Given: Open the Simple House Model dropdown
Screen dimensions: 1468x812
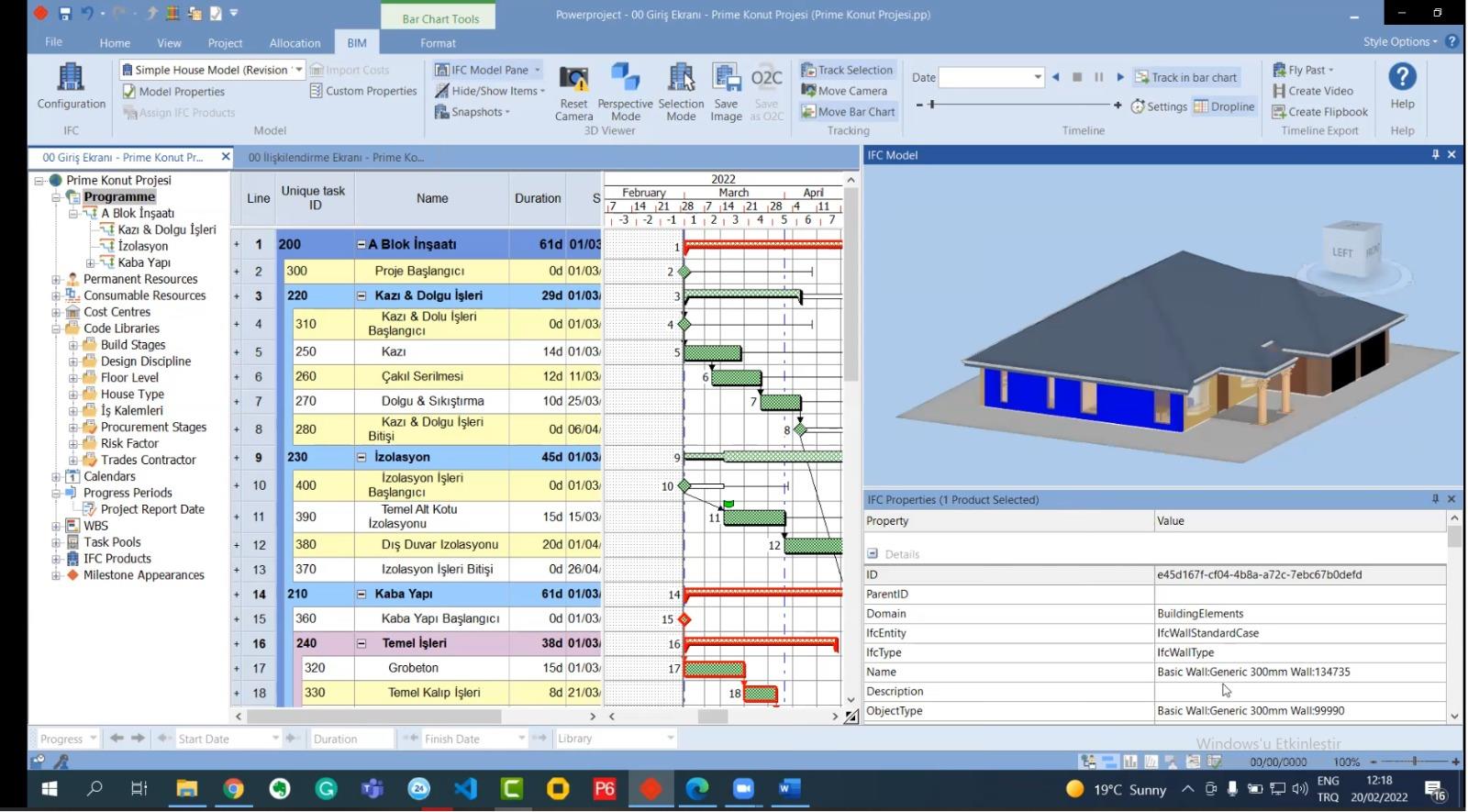Looking at the screenshot, I should pyautogui.click(x=298, y=70).
